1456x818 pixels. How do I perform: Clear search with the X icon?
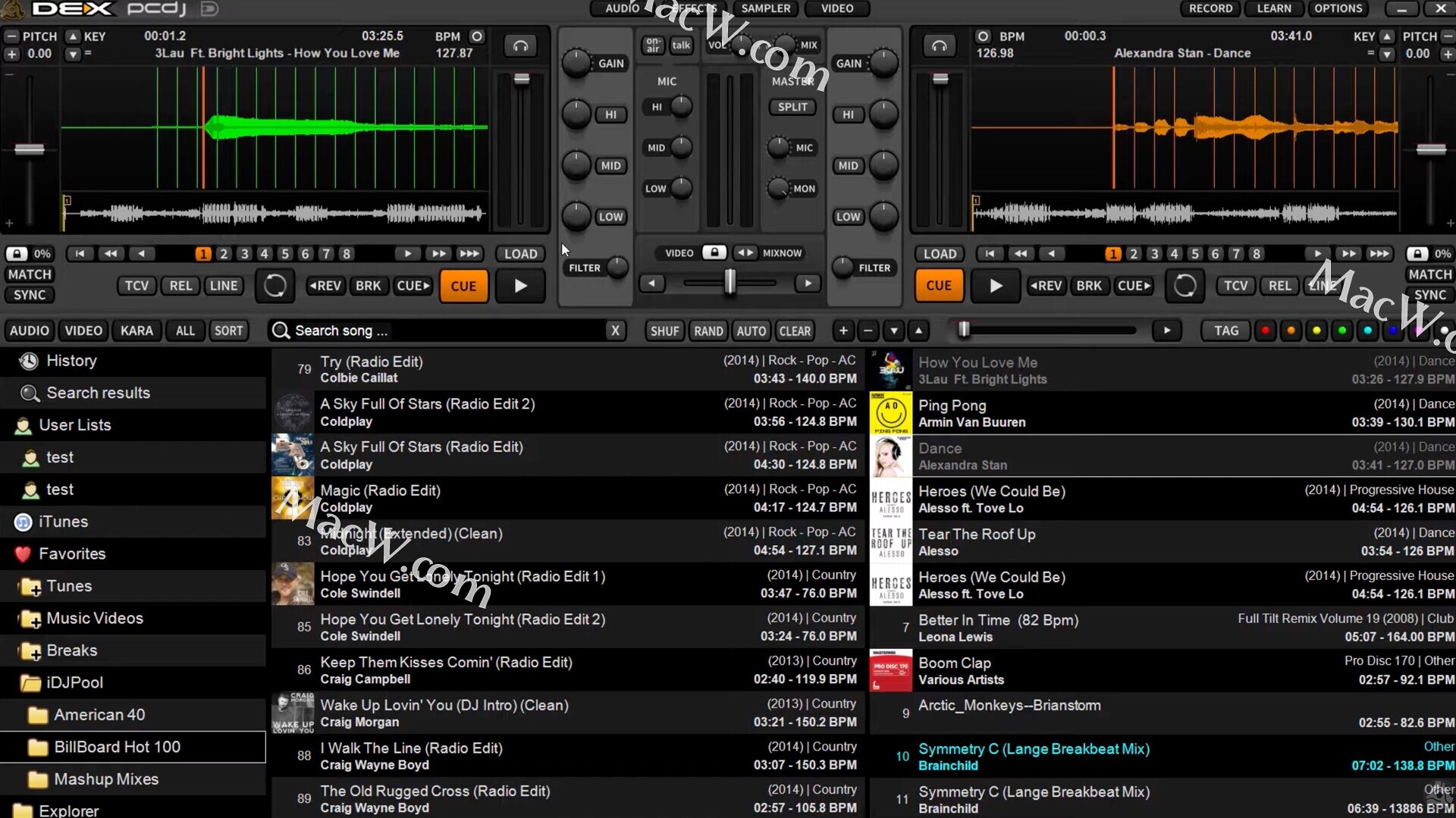click(x=615, y=331)
